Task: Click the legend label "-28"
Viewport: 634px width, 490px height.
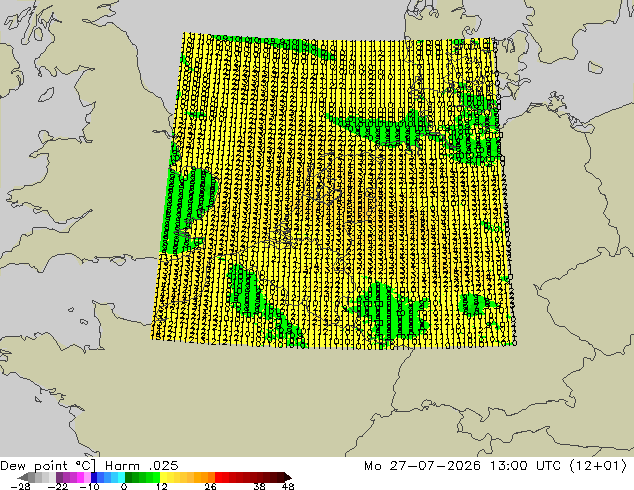Action: point(20,486)
